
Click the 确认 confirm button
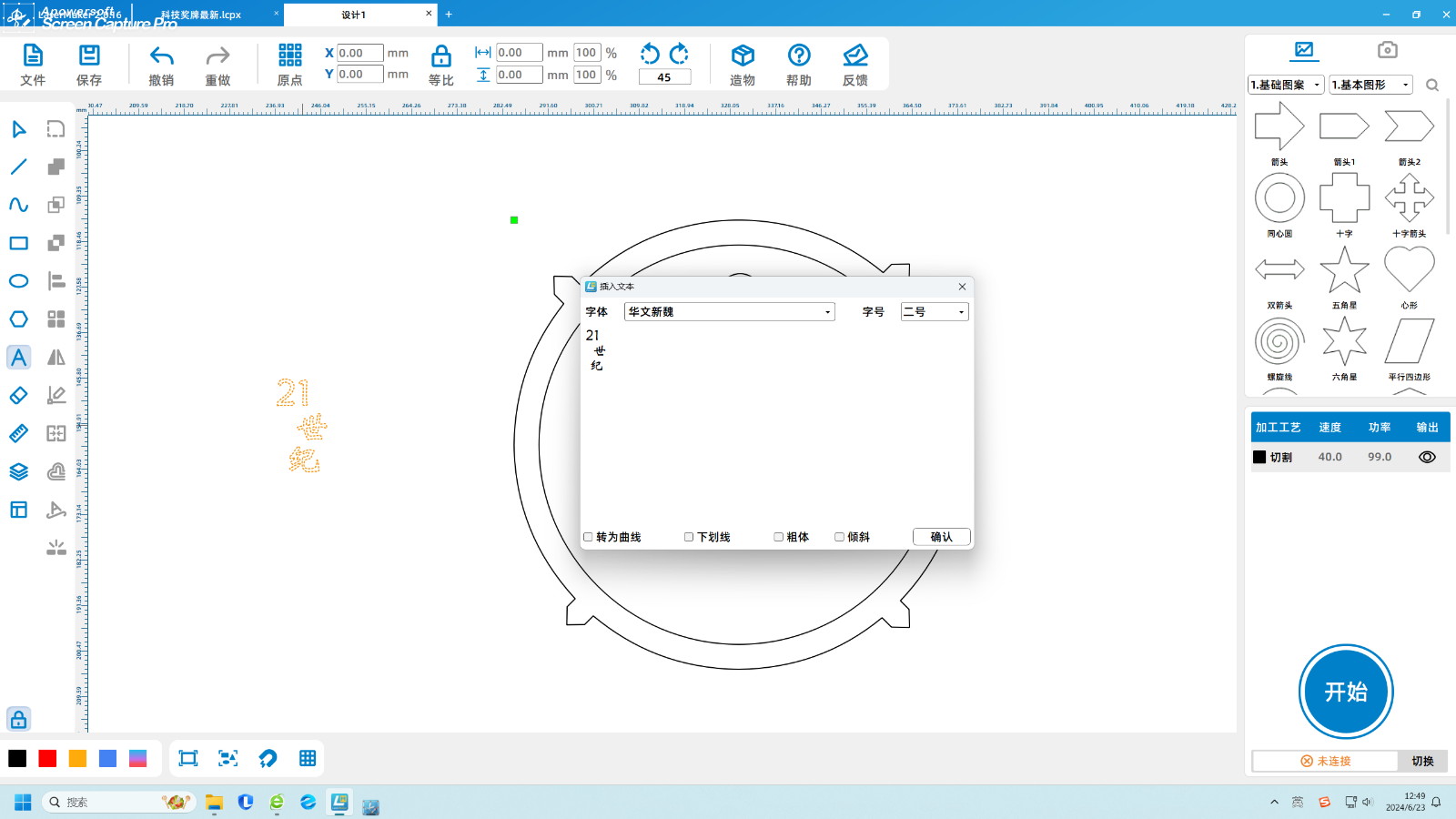941,537
